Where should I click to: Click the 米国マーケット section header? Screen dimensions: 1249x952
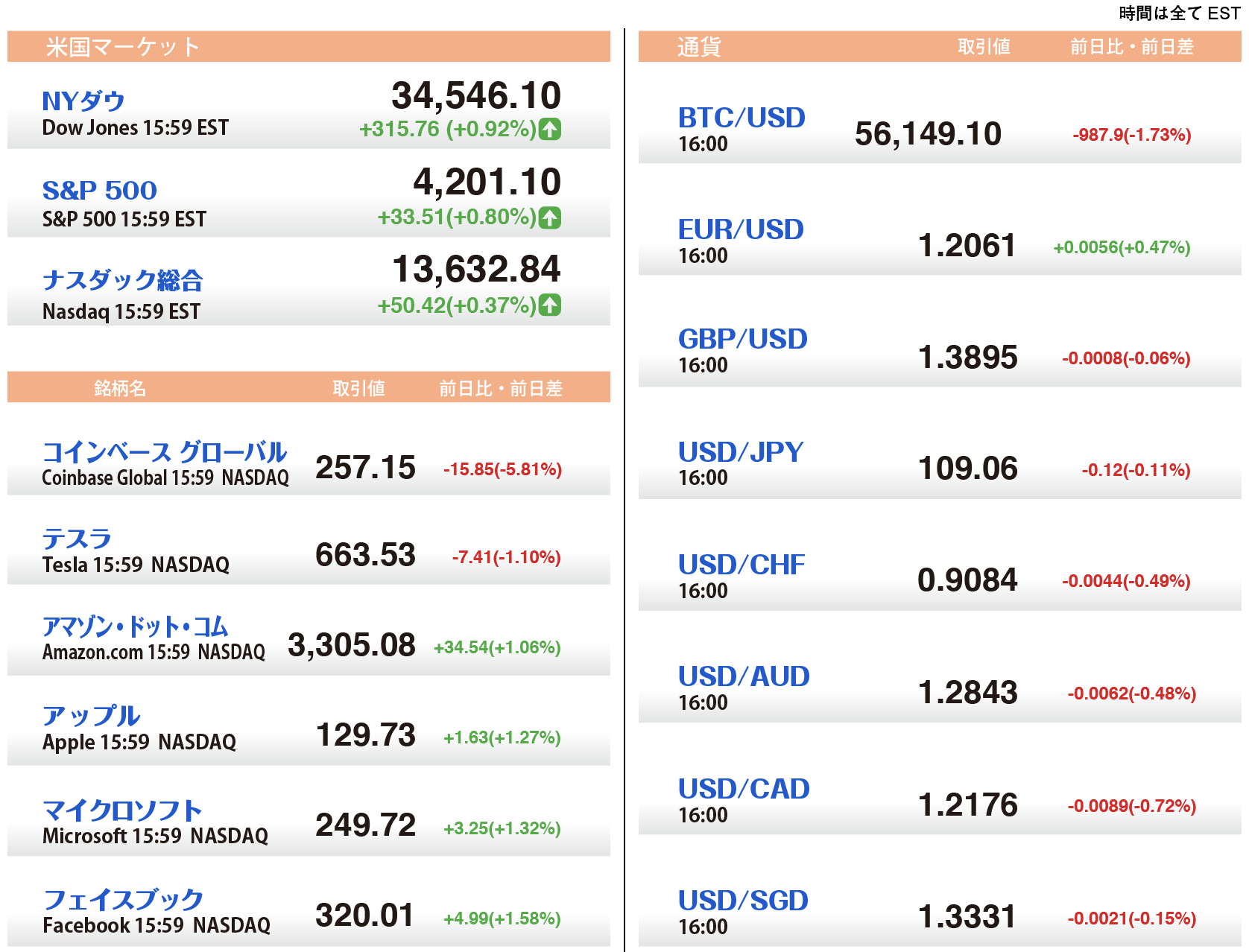click(x=123, y=47)
